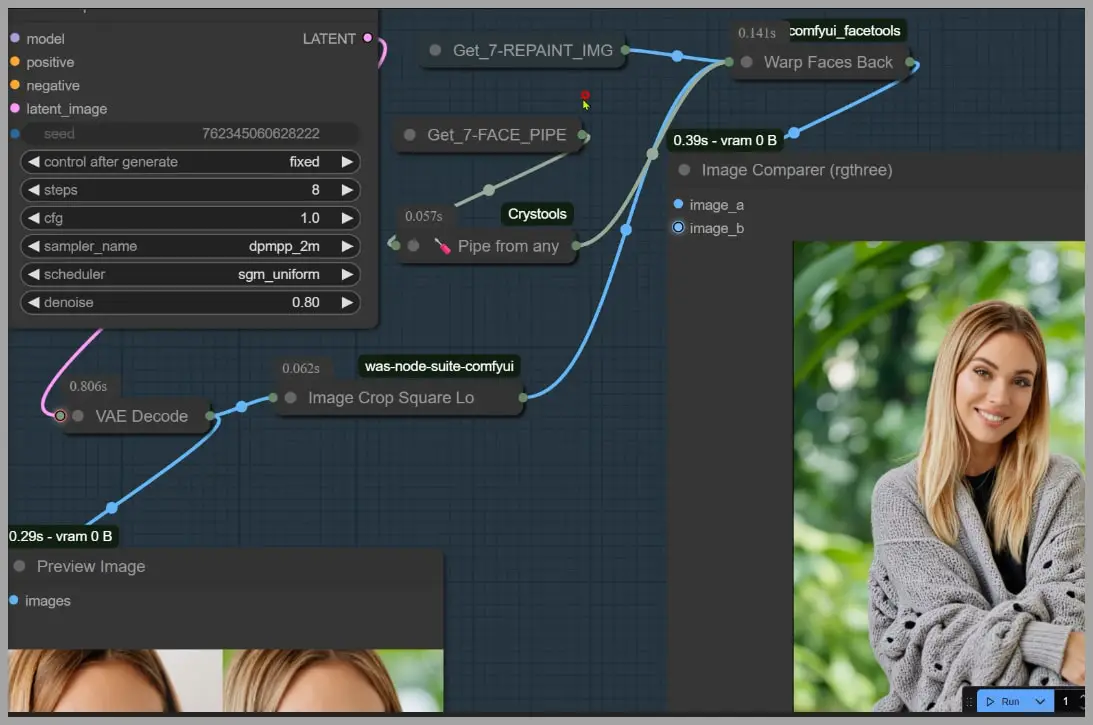This screenshot has width=1093, height=725.
Task: Click Pipe from any input socket
Action: pos(396,245)
